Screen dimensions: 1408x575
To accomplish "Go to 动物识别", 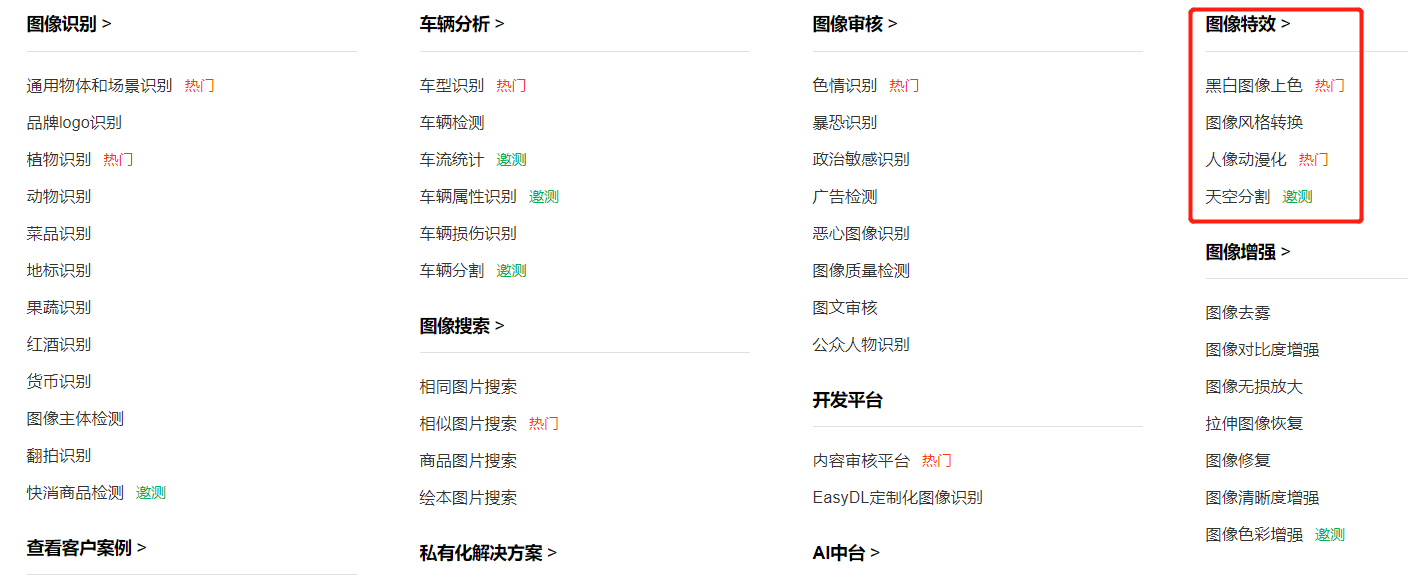I will click(58, 197).
